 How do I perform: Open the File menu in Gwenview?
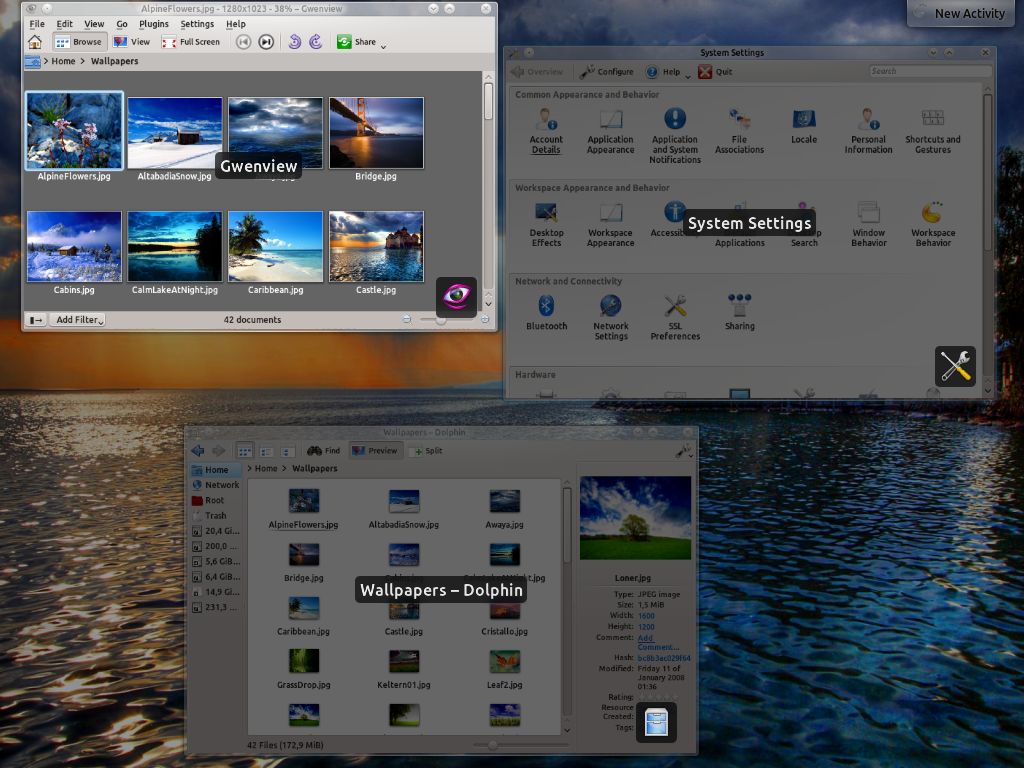[x=37, y=24]
